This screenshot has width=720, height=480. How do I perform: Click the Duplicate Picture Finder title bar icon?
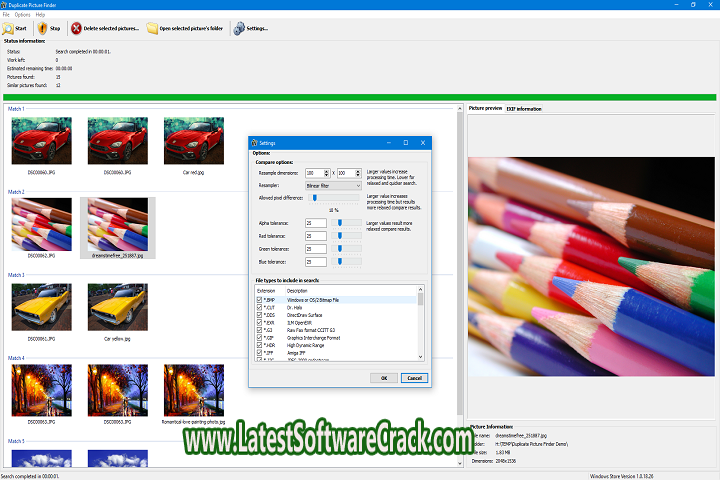tap(4, 5)
